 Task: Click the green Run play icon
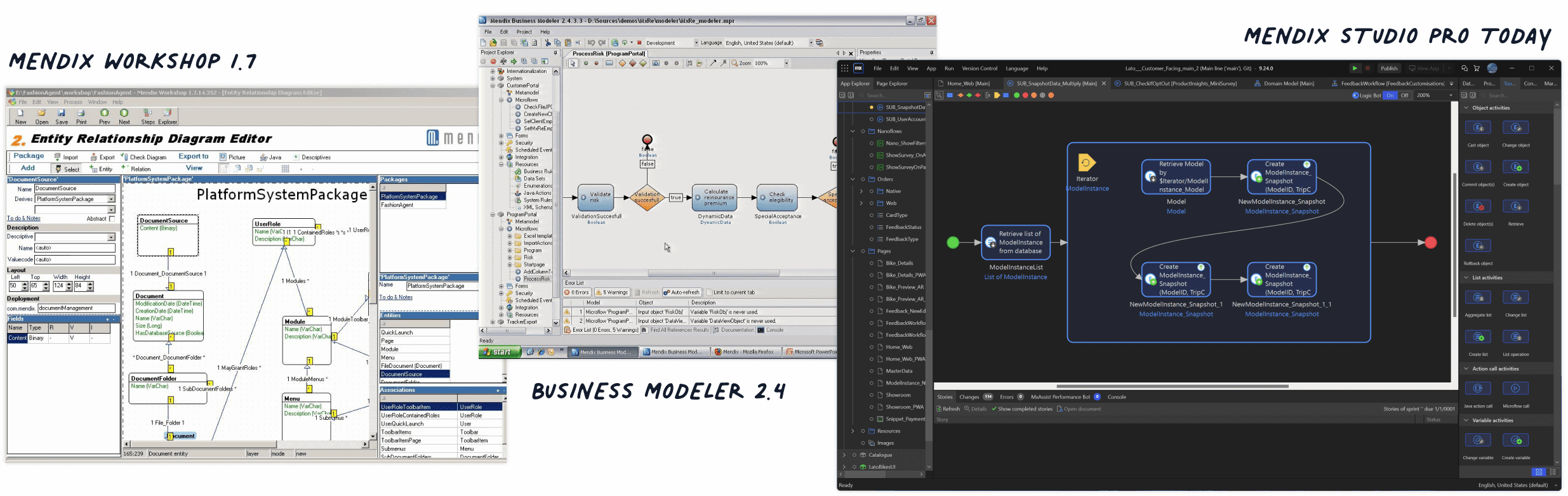pos(1355,69)
